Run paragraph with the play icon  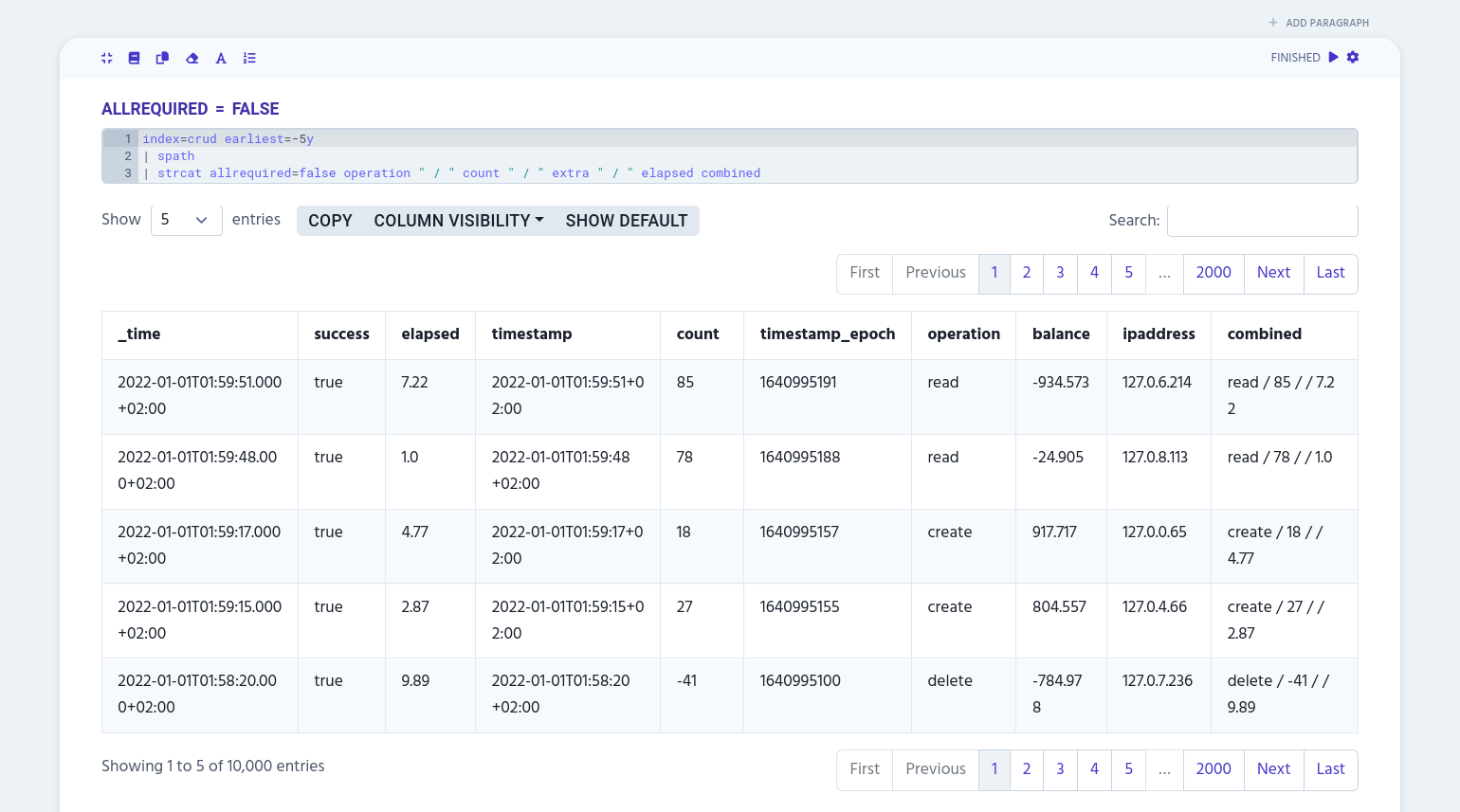pyautogui.click(x=1334, y=57)
